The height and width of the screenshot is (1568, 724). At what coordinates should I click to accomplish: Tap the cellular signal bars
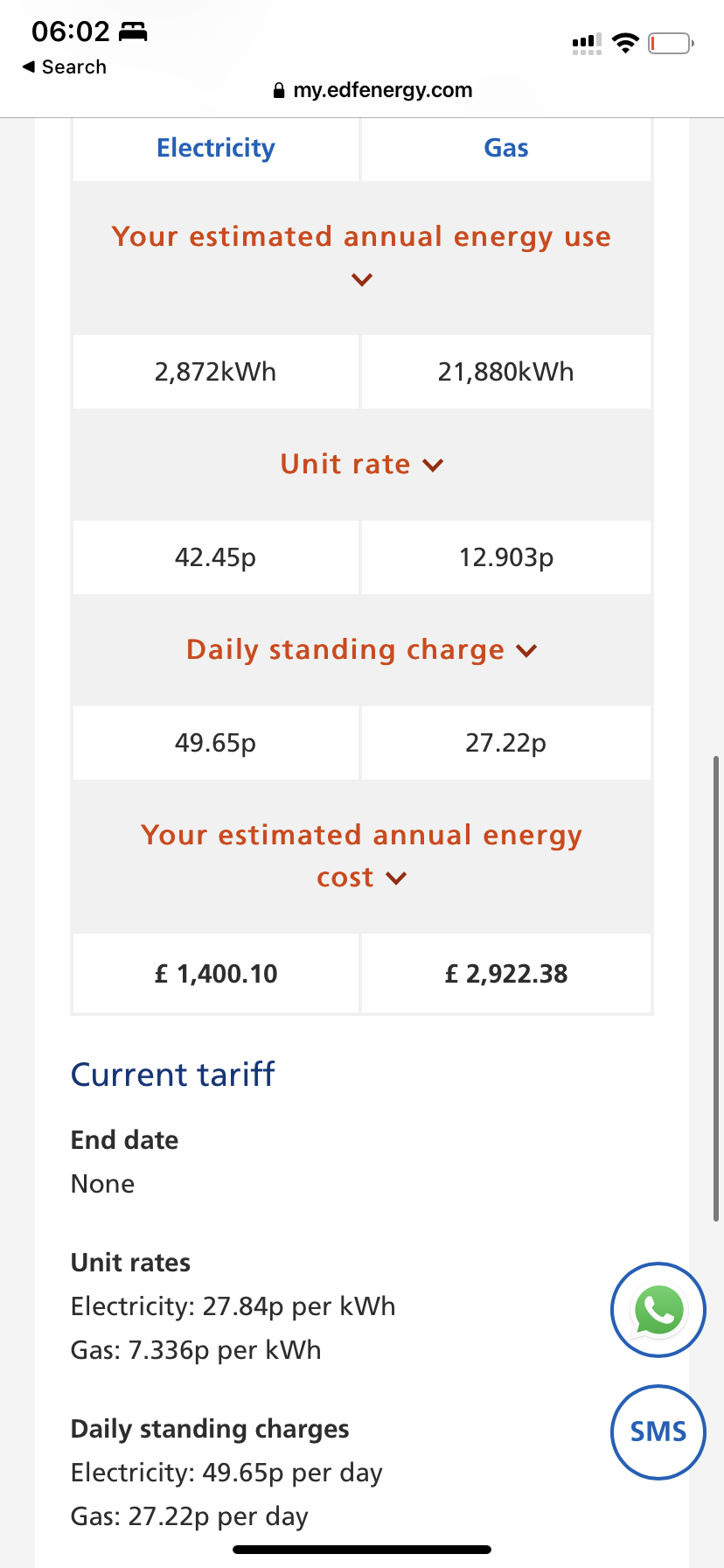tap(586, 43)
